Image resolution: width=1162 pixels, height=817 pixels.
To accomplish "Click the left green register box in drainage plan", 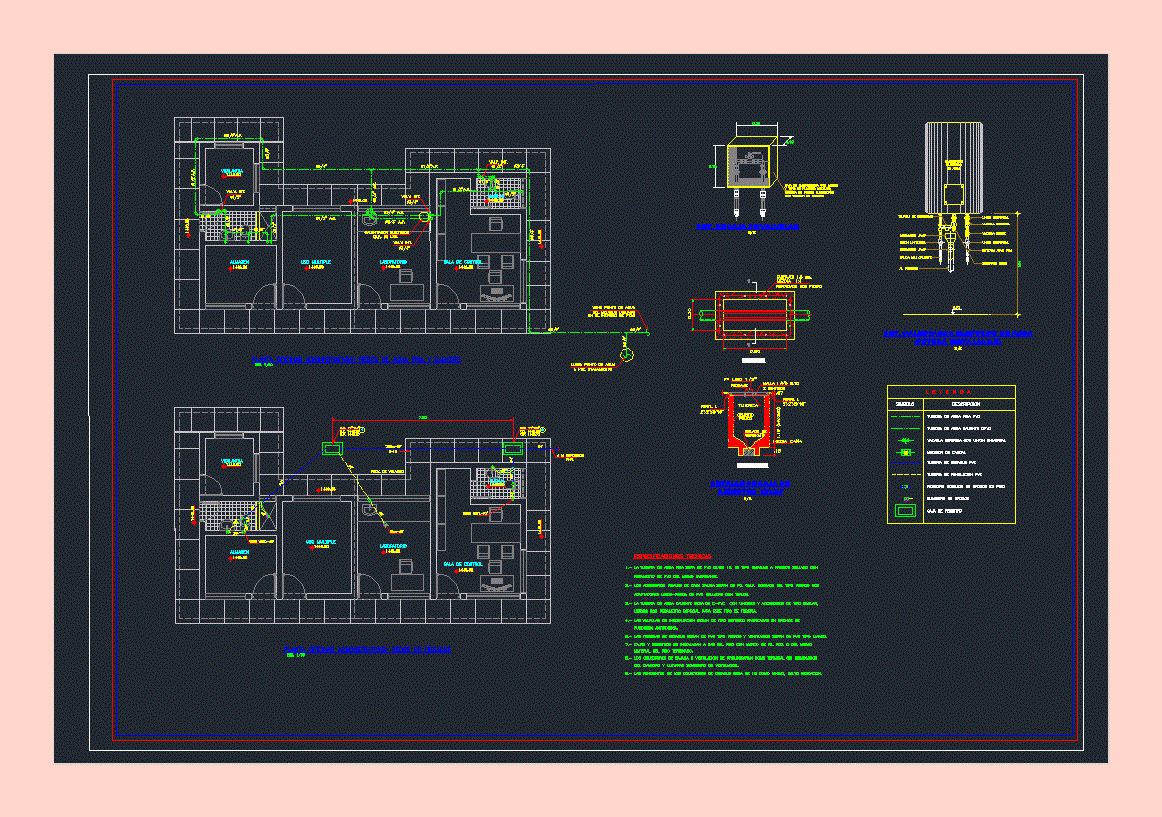I will tap(332, 450).
